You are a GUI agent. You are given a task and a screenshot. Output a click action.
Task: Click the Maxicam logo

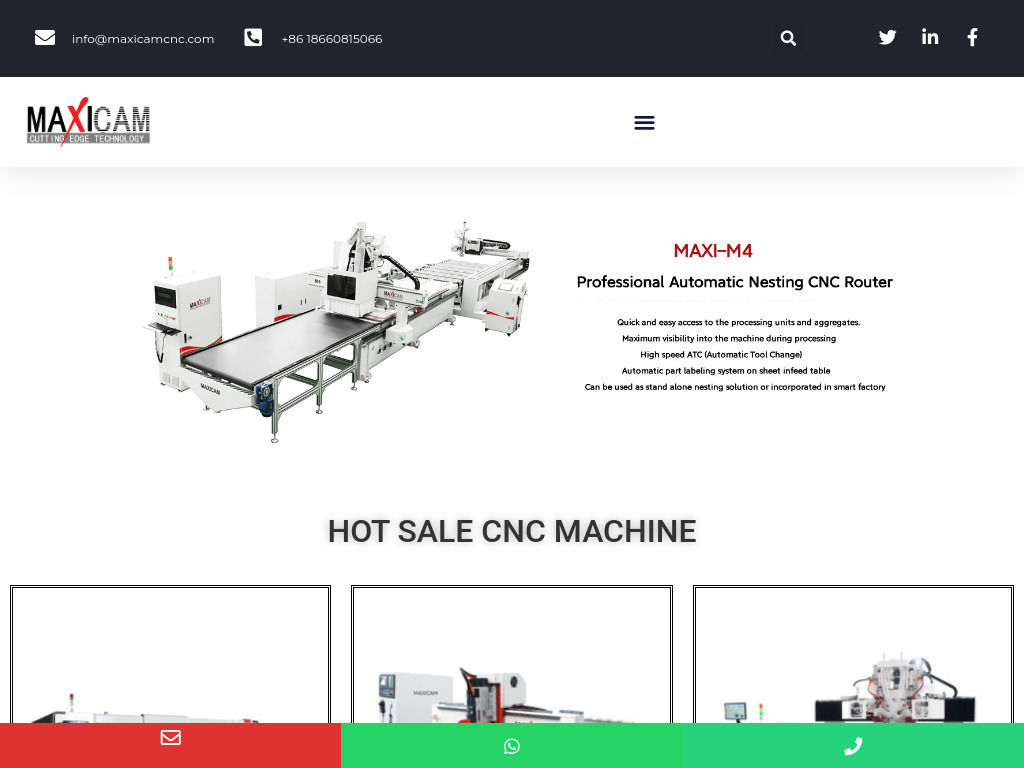(x=88, y=121)
